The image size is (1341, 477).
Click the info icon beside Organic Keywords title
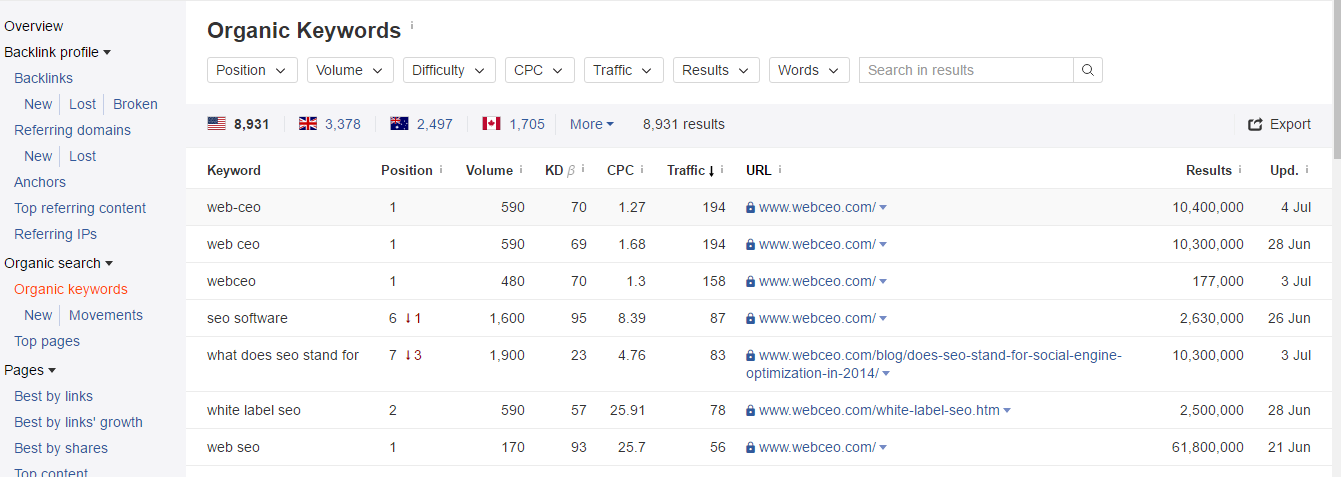[412, 26]
